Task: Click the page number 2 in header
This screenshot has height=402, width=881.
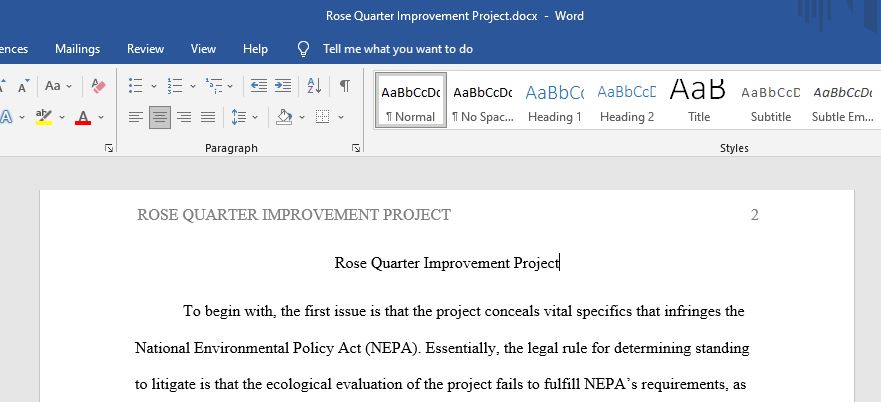Action: [755, 215]
